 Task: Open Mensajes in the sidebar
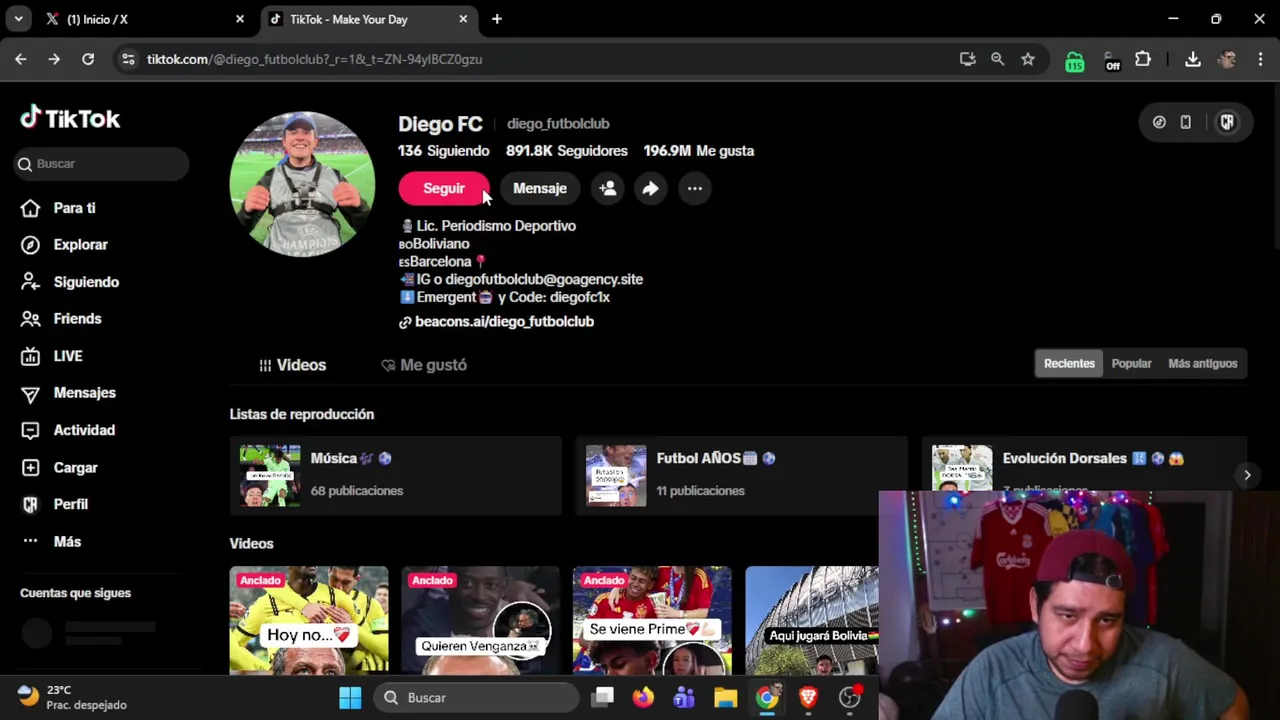click(x=68, y=393)
